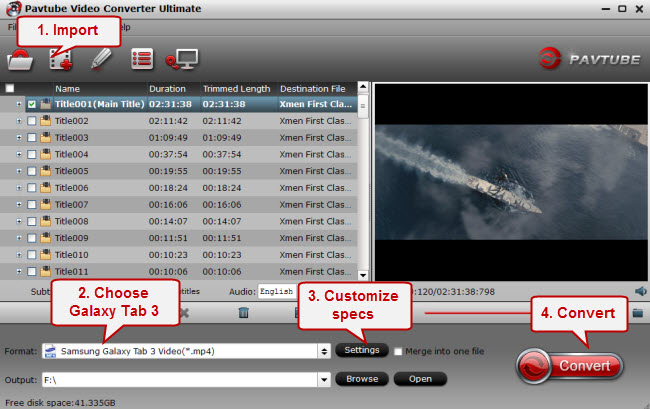This screenshot has width=650, height=409.
Task: Open the Settings button
Action: [361, 350]
